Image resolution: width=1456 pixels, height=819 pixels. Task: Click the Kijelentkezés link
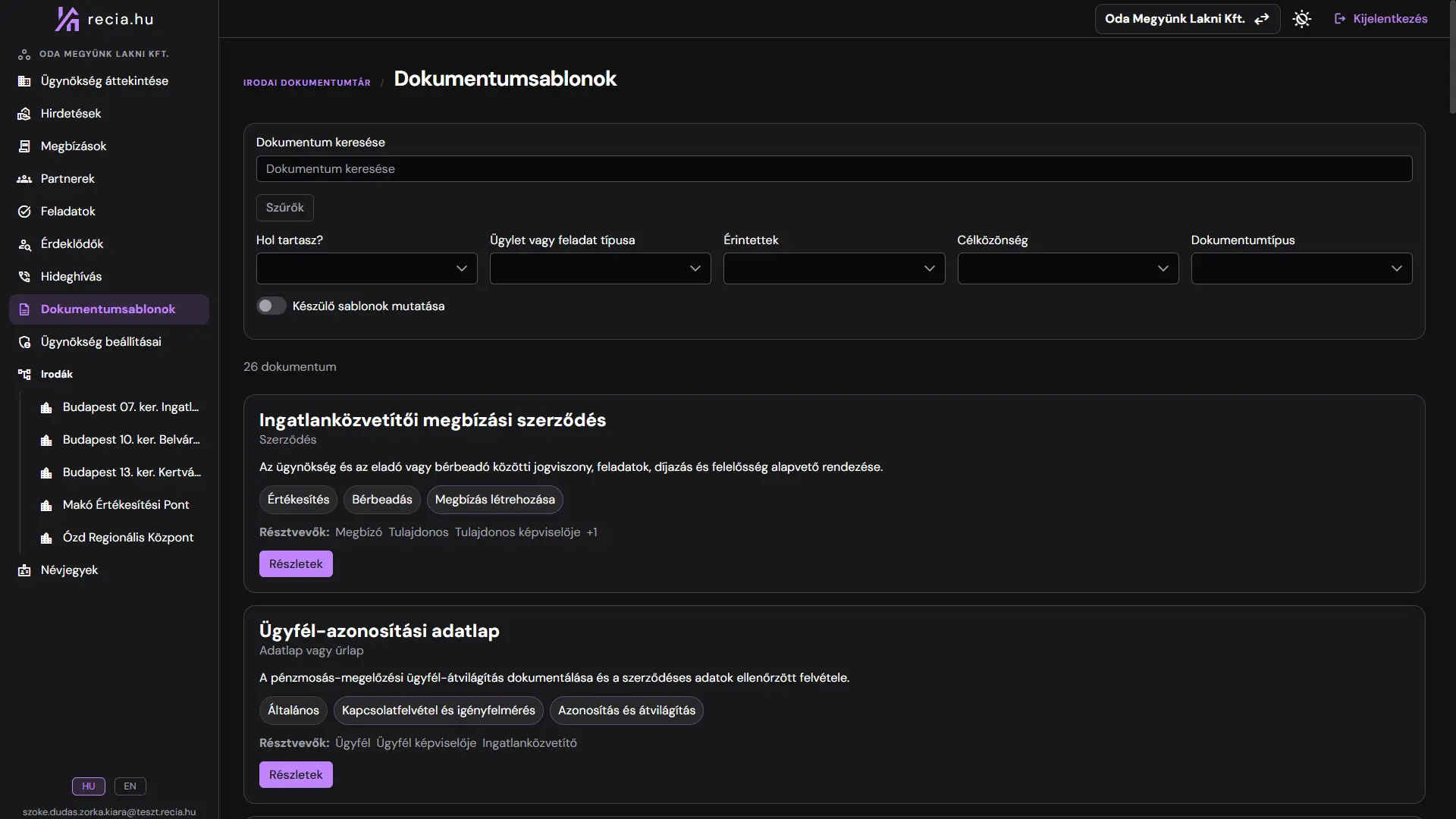point(1380,19)
